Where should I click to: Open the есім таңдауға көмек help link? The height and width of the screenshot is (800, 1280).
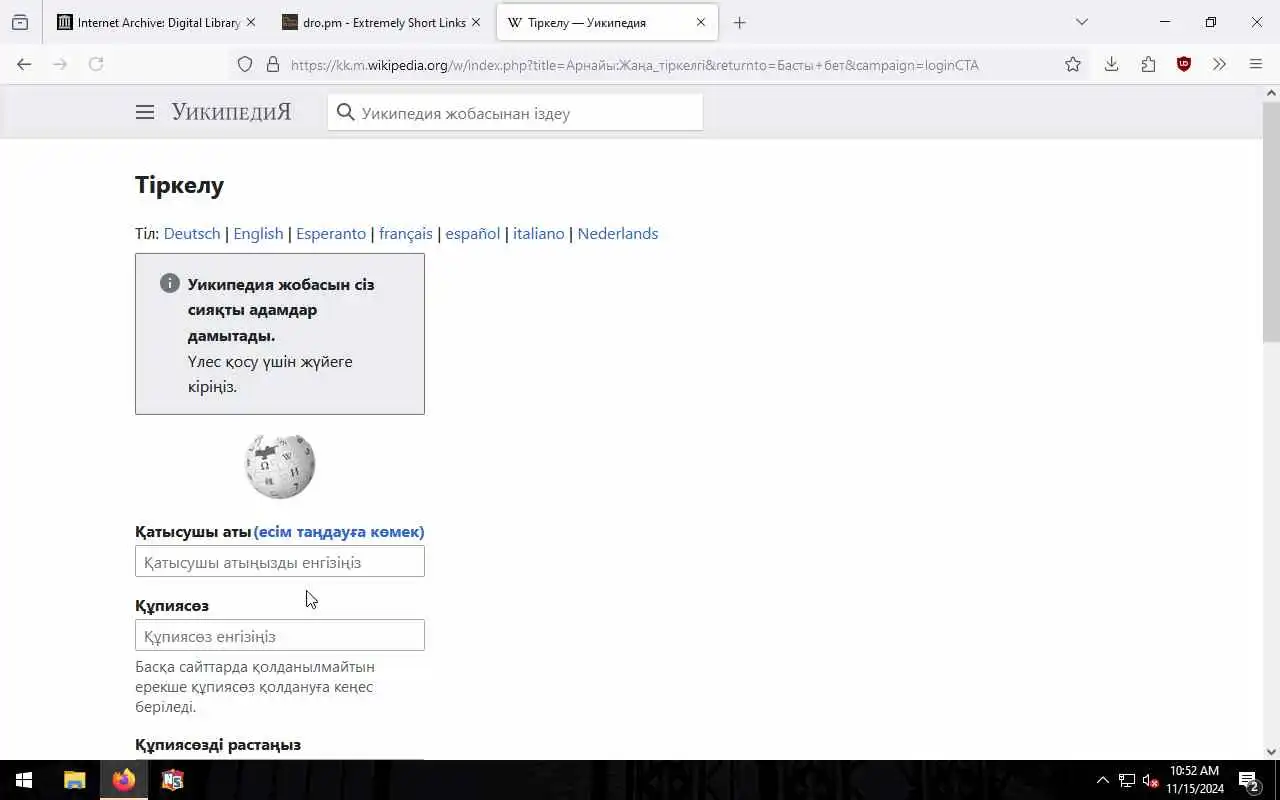pyautogui.click(x=339, y=531)
